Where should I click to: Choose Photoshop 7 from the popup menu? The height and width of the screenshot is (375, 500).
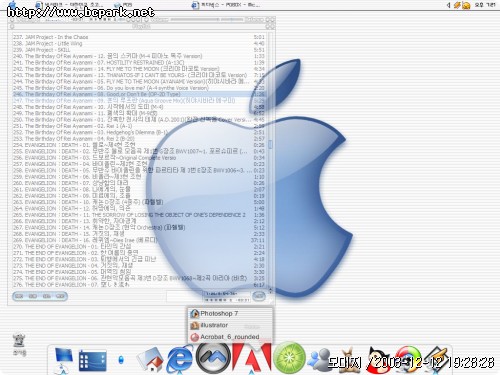[x=230, y=313]
